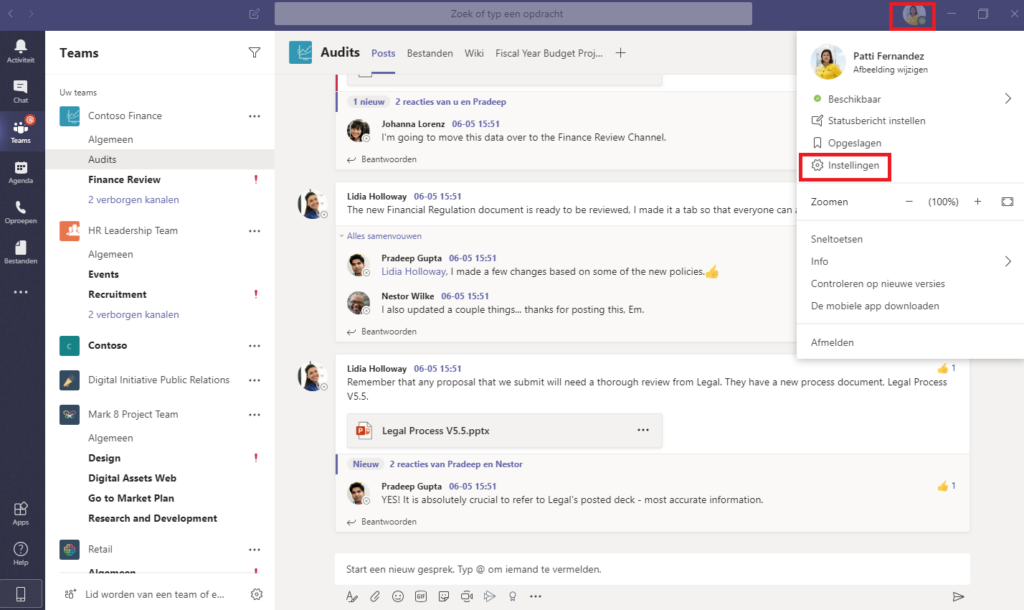This screenshot has width=1024, height=610.
Task: Open manage teams gear icon
Action: pyautogui.click(x=257, y=594)
